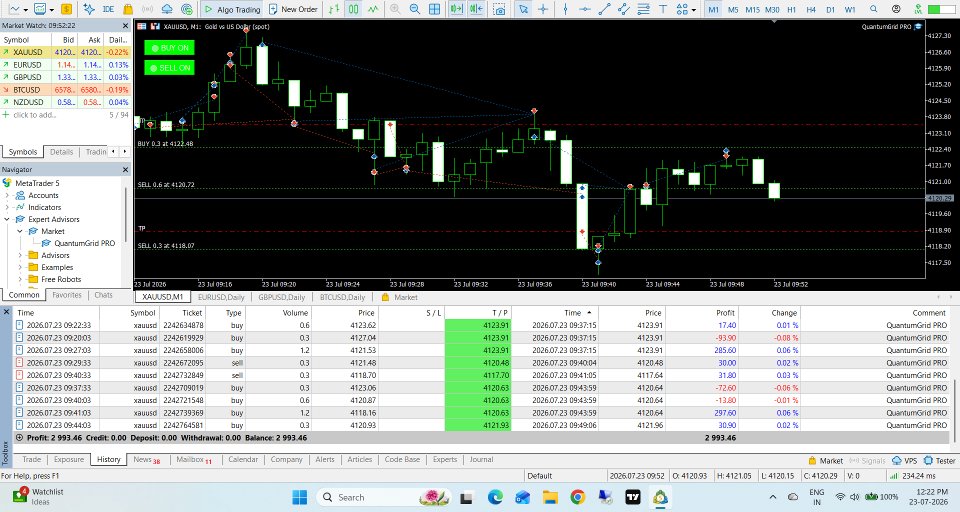
Task: Draw a vertical line on chart
Action: point(565,9)
